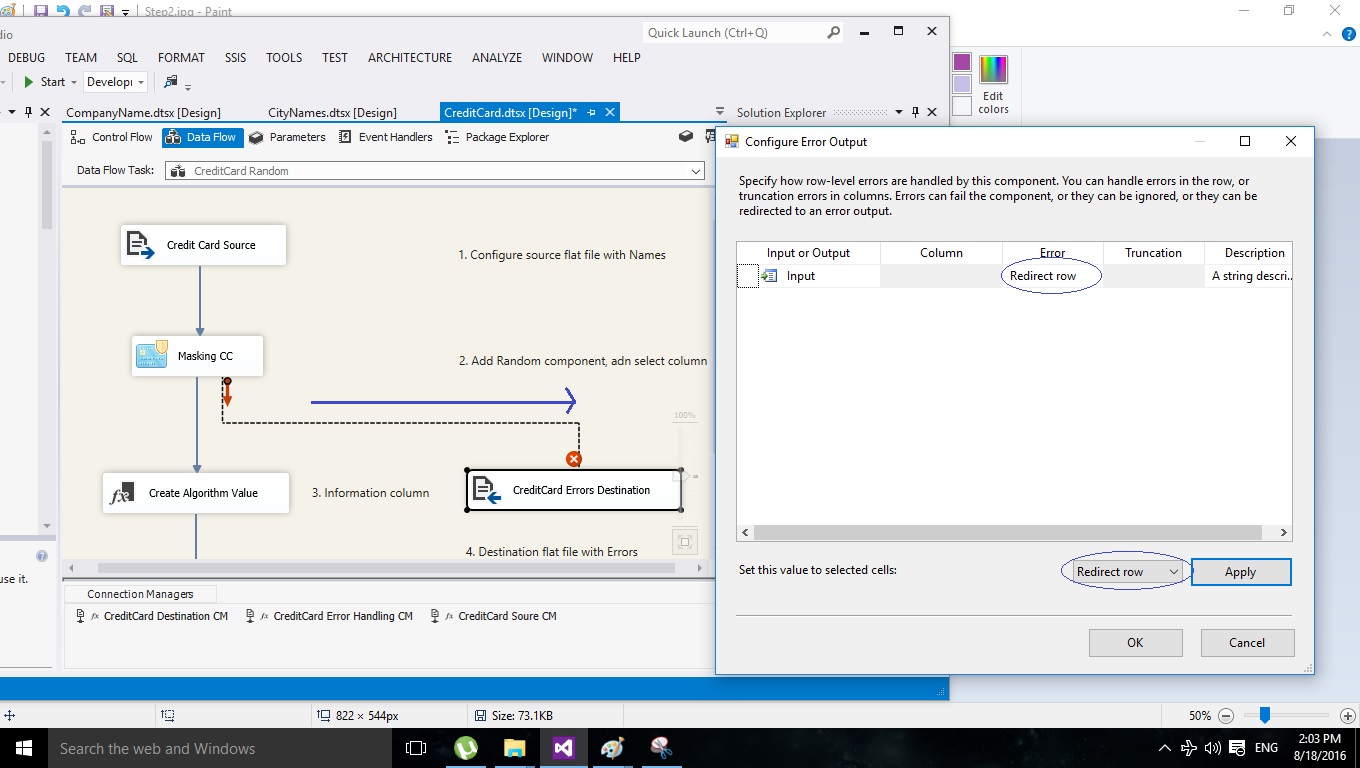
Task: Click the box icon at design toolbar's right
Action: point(685,137)
